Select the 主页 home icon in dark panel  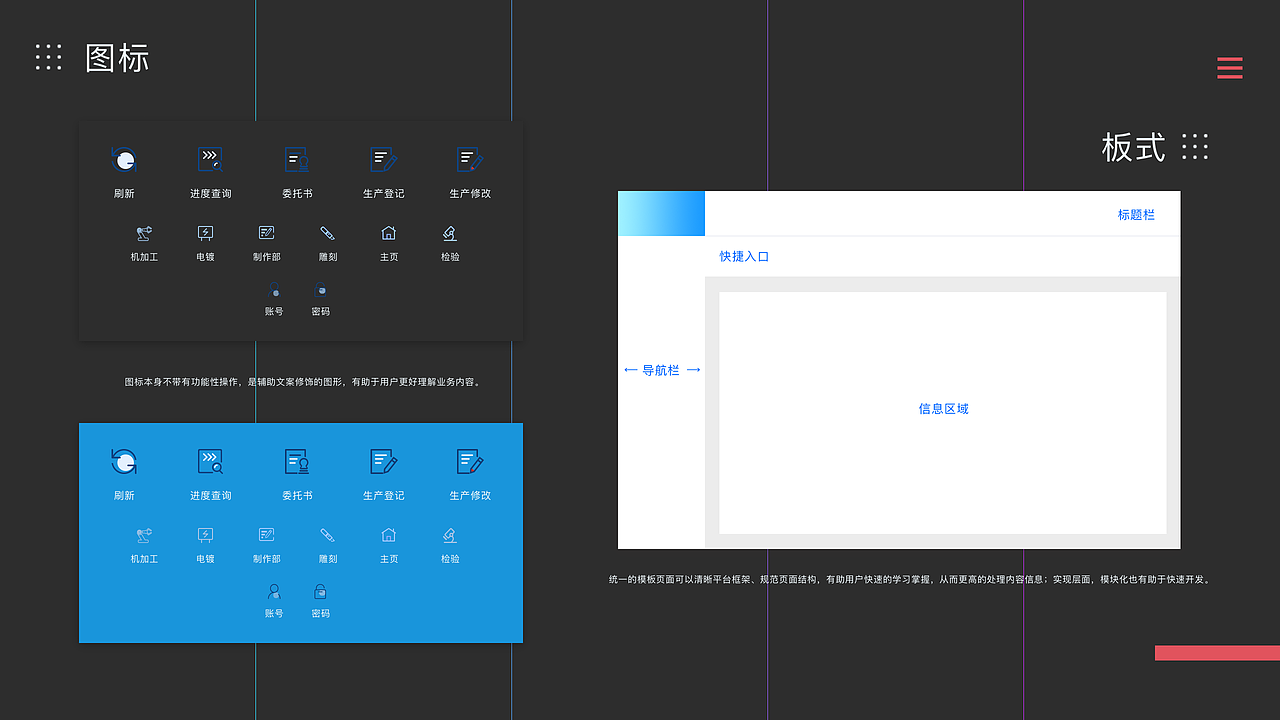389,233
